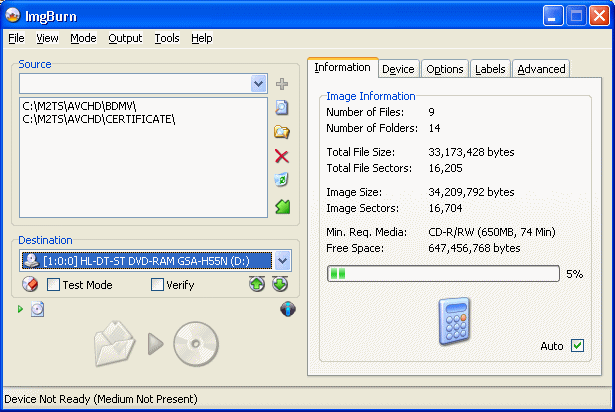Switch to the Device tab
The image size is (615, 412).
point(398,69)
